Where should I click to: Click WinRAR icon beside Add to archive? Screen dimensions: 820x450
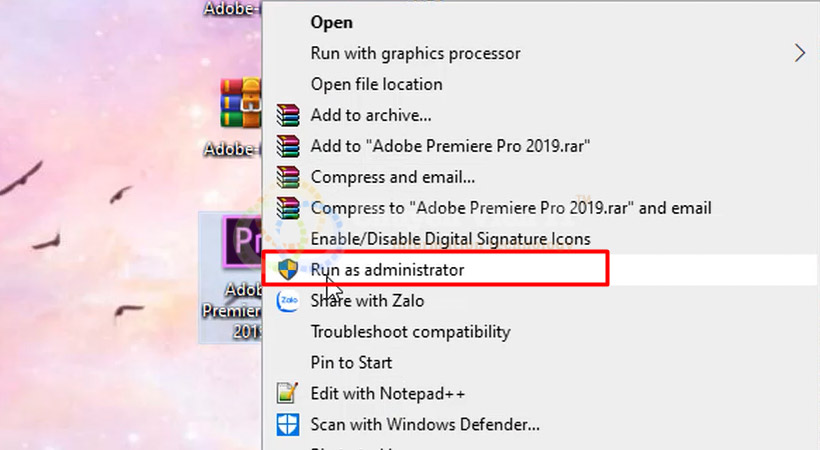click(x=288, y=115)
